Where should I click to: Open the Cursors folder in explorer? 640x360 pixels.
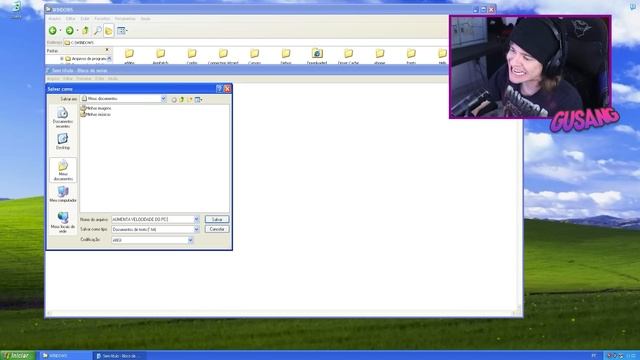(255, 56)
